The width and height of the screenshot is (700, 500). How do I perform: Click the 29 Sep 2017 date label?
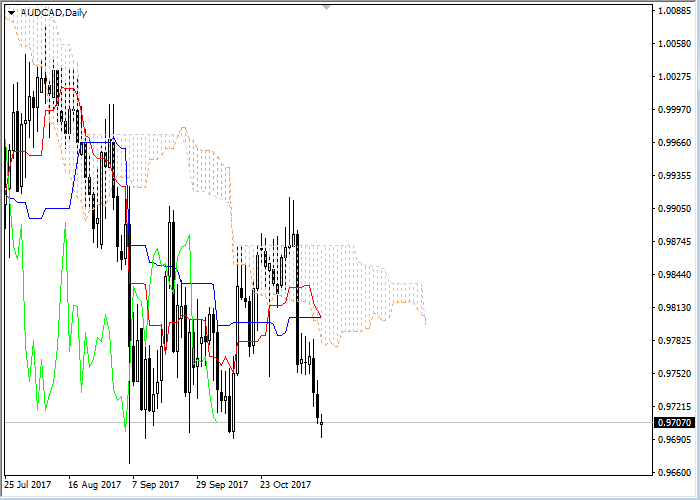(x=222, y=485)
